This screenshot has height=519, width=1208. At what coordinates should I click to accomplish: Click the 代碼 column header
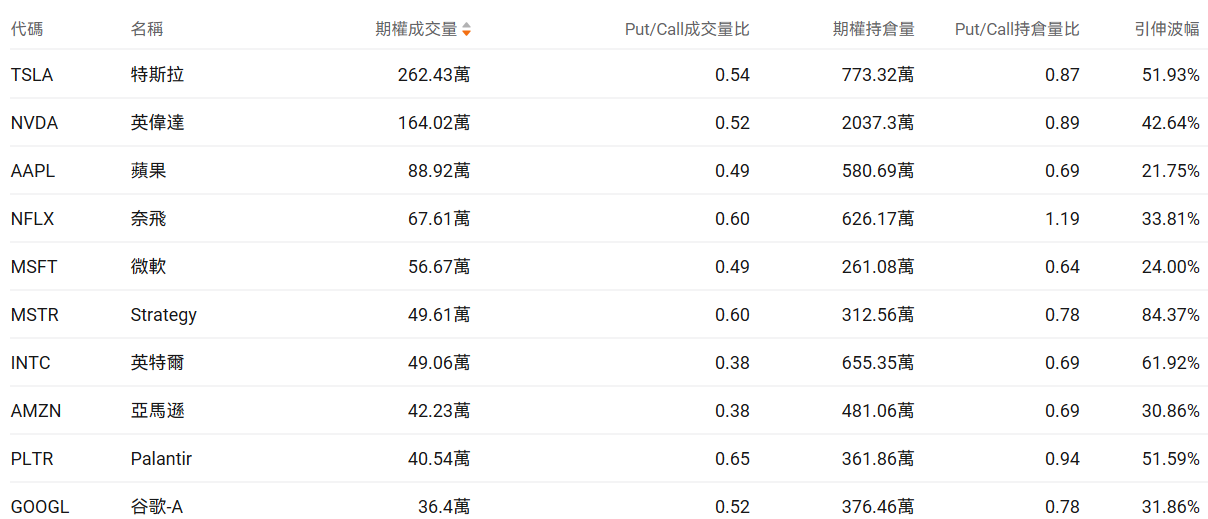(27, 29)
